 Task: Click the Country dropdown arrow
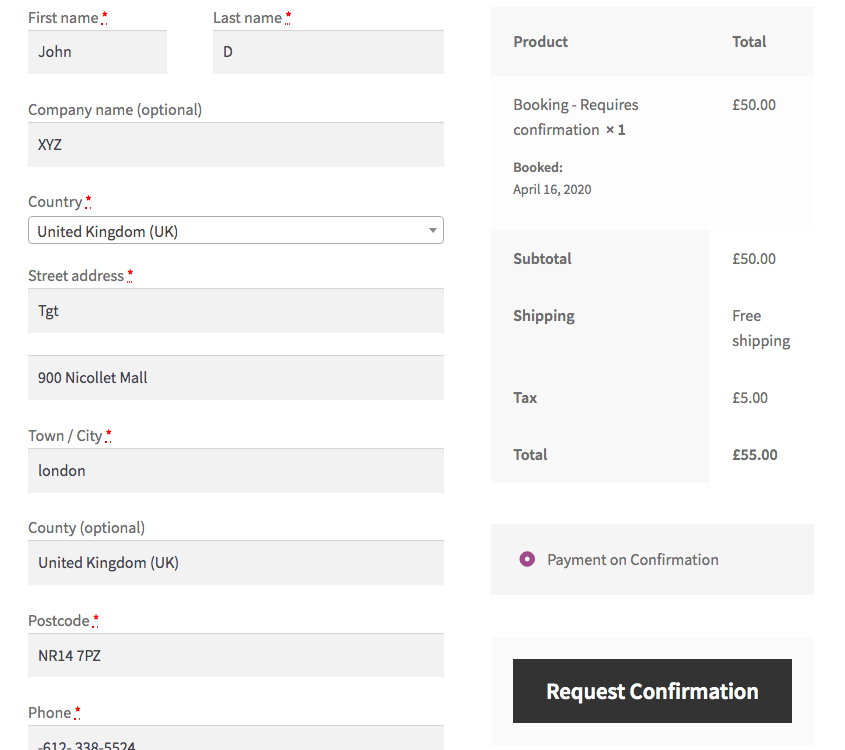[x=432, y=231]
